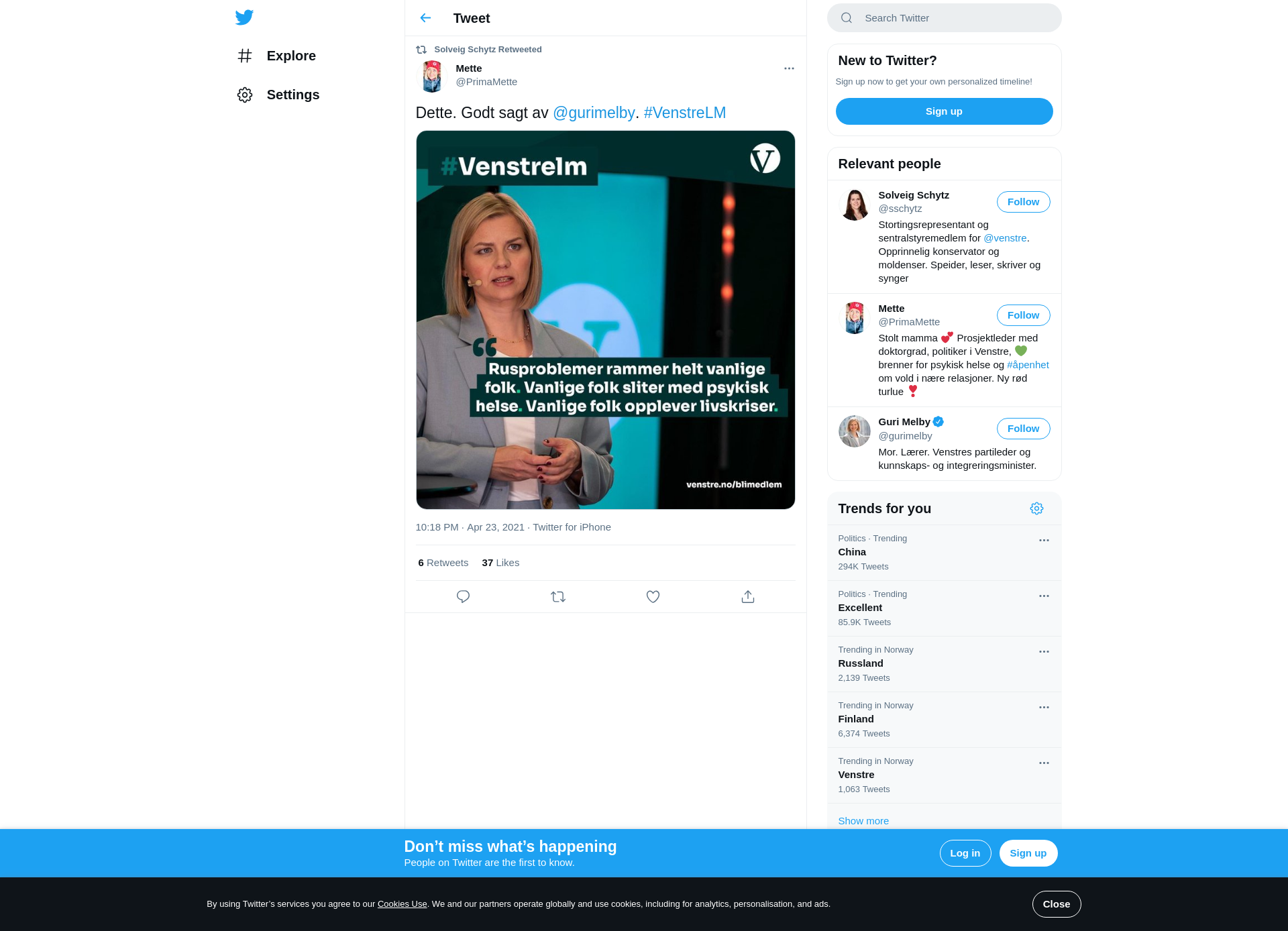Image resolution: width=1288 pixels, height=931 pixels.
Task: Open #åpenhet hashtag in Mette's bio
Action: coord(1028,365)
